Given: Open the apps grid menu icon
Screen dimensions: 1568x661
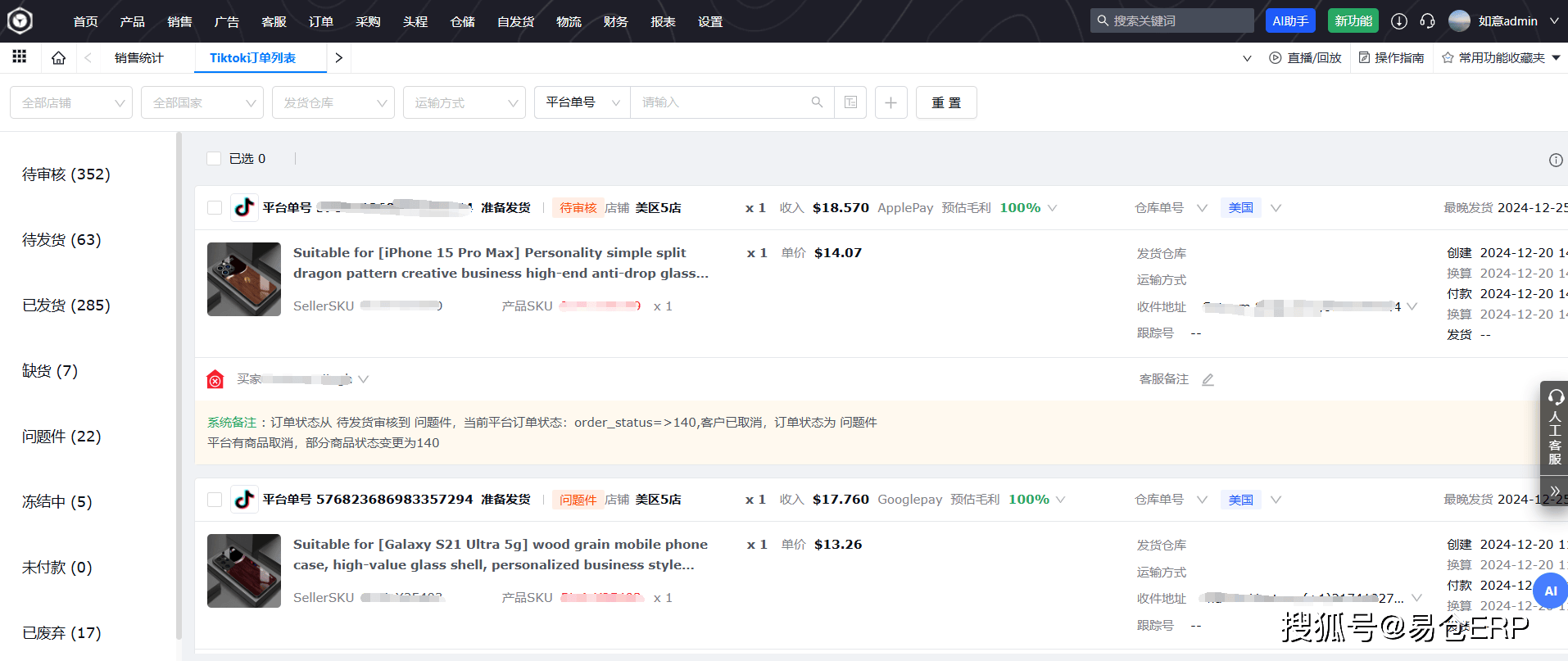Looking at the screenshot, I should coord(20,57).
